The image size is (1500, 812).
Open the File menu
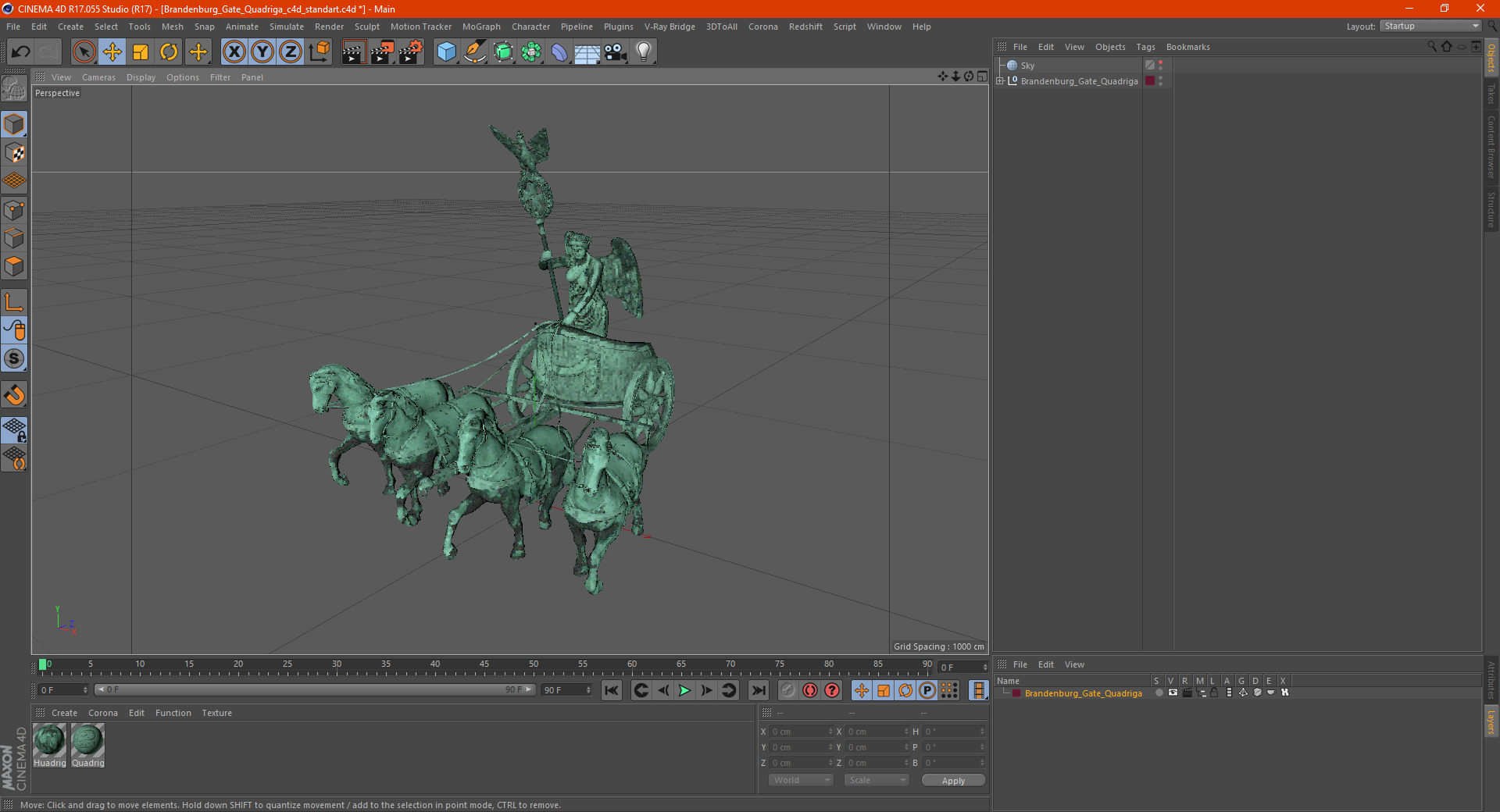click(13, 27)
